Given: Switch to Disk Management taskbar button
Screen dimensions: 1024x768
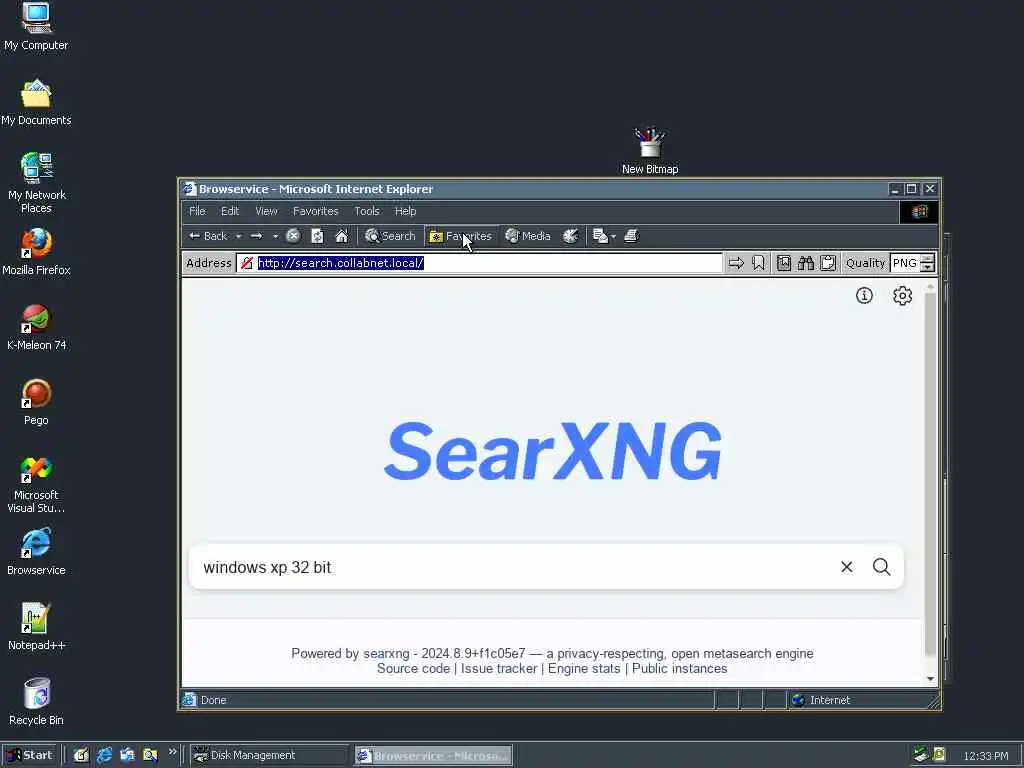Looking at the screenshot, I should (x=270, y=755).
